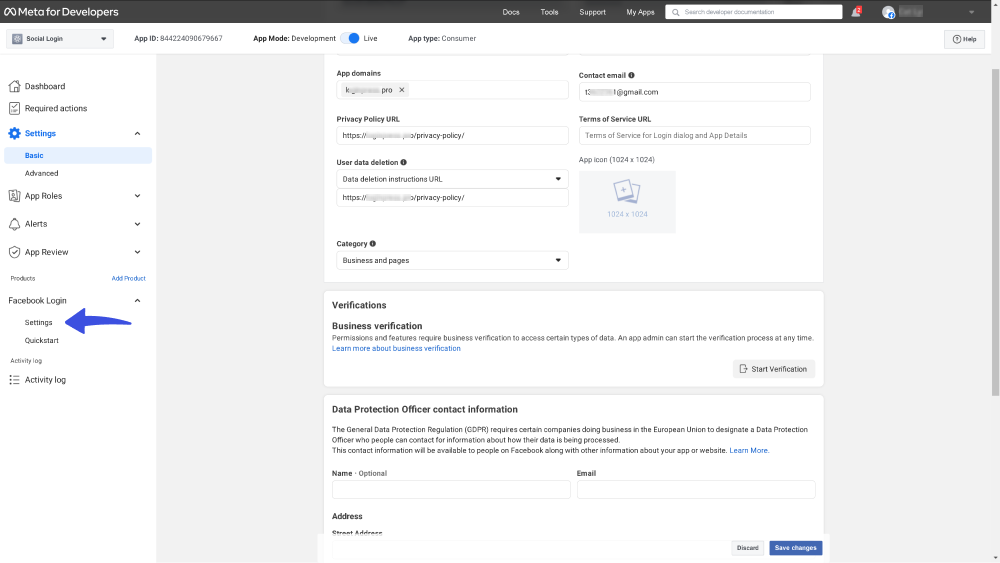Click the App Review shield icon

tap(14, 252)
